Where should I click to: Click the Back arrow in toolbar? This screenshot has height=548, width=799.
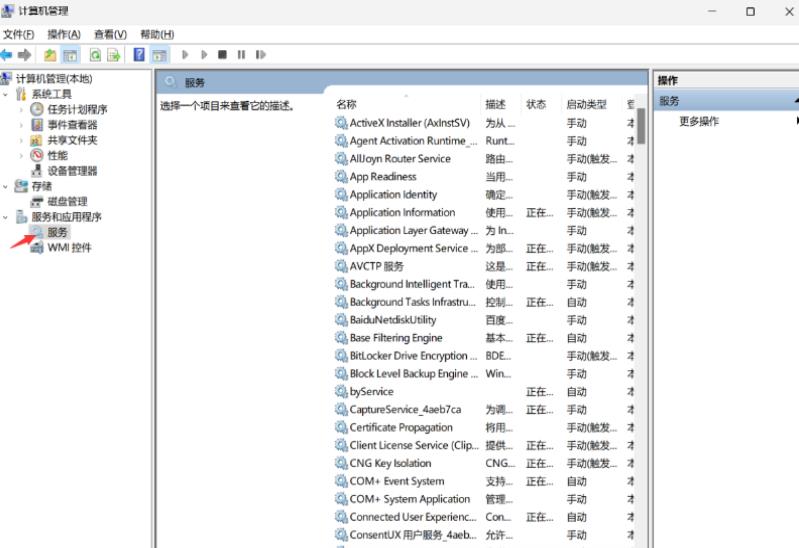point(7,55)
